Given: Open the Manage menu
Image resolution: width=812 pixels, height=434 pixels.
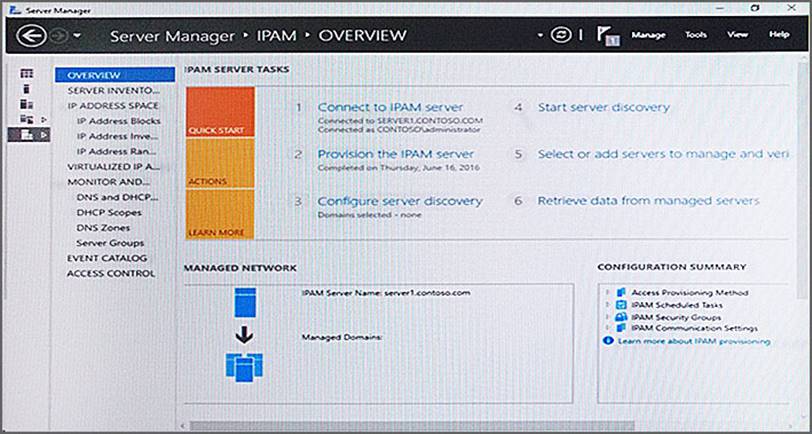Looking at the screenshot, I should click(x=648, y=35).
